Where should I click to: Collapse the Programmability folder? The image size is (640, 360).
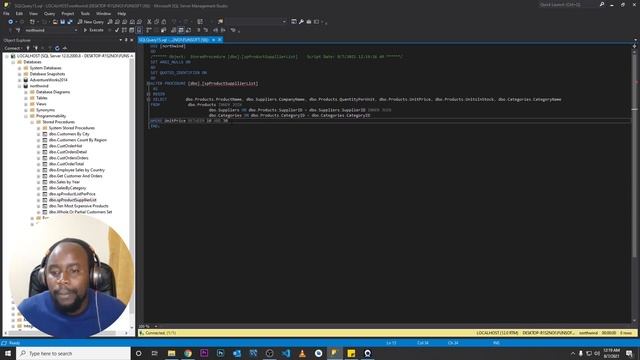[26, 116]
